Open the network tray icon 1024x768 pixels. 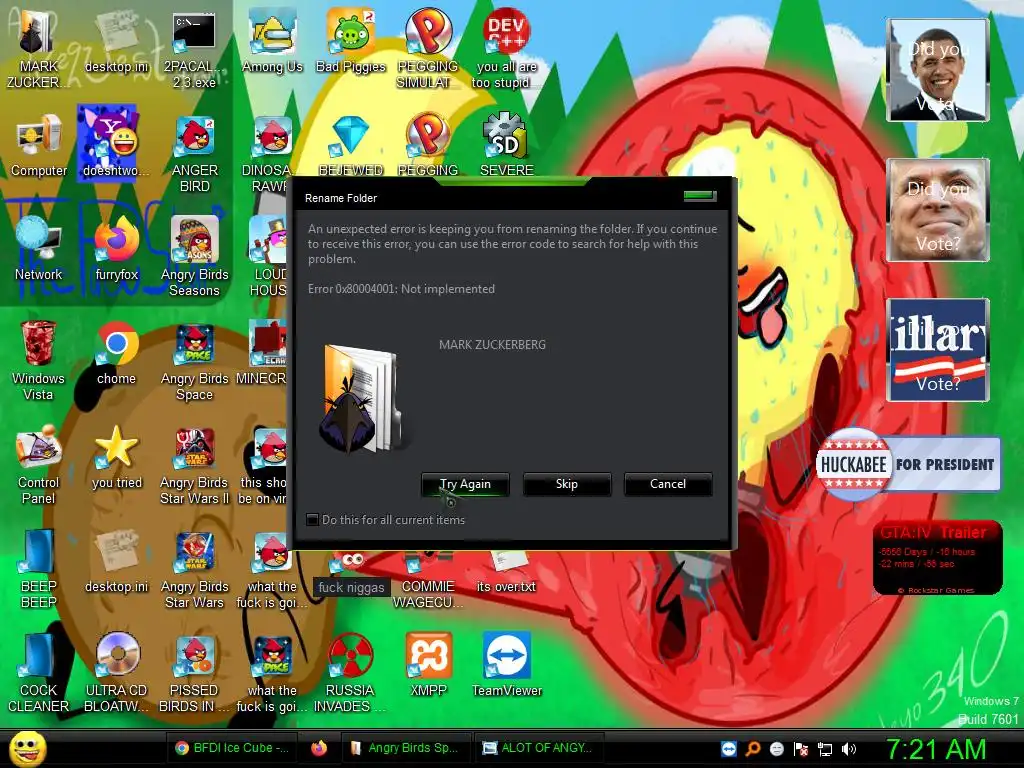(825, 749)
